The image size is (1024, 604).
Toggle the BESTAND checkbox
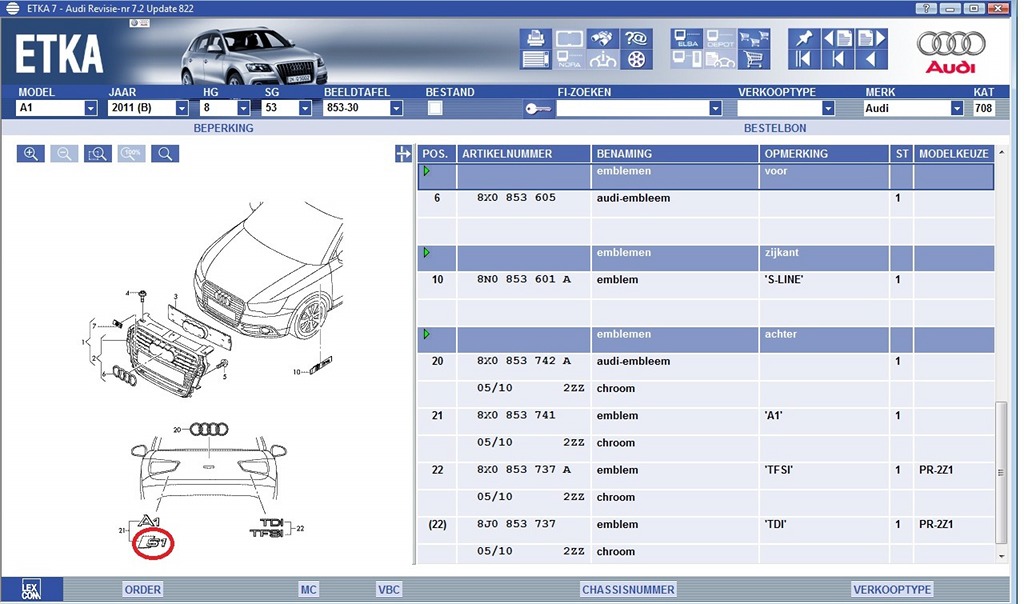point(435,108)
